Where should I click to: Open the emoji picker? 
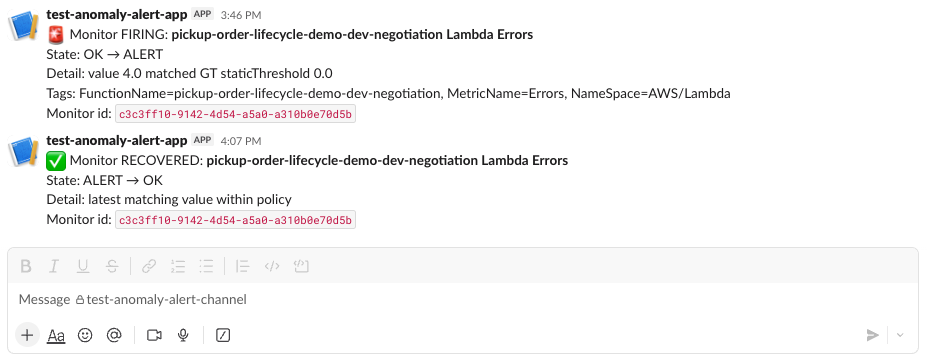coord(85,335)
